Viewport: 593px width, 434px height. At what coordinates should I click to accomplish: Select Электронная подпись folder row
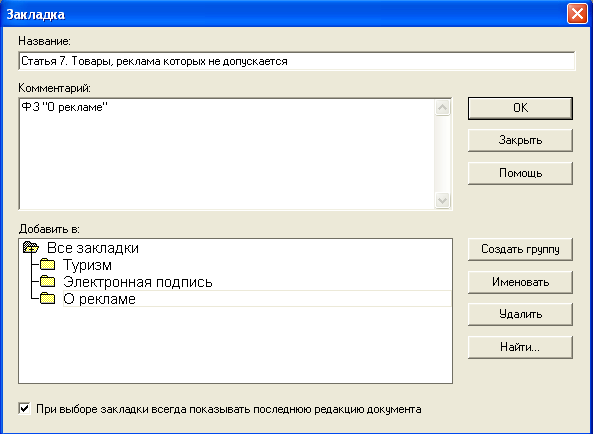(x=138, y=282)
